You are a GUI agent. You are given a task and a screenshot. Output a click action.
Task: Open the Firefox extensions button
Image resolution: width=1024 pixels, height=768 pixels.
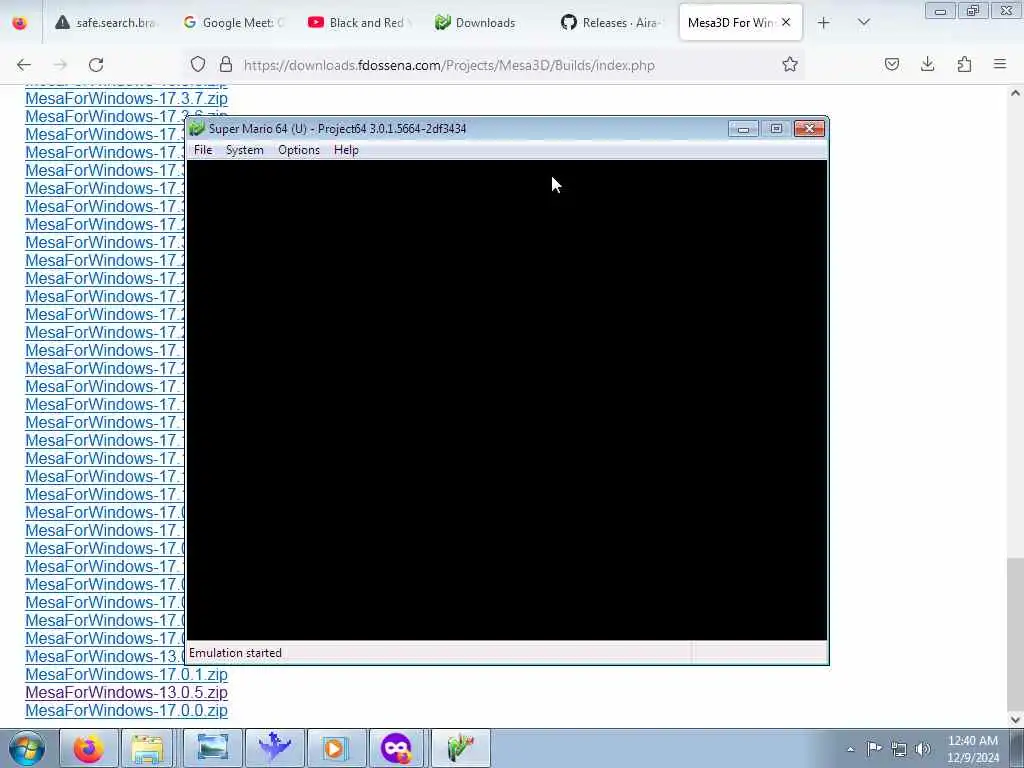[964, 64]
